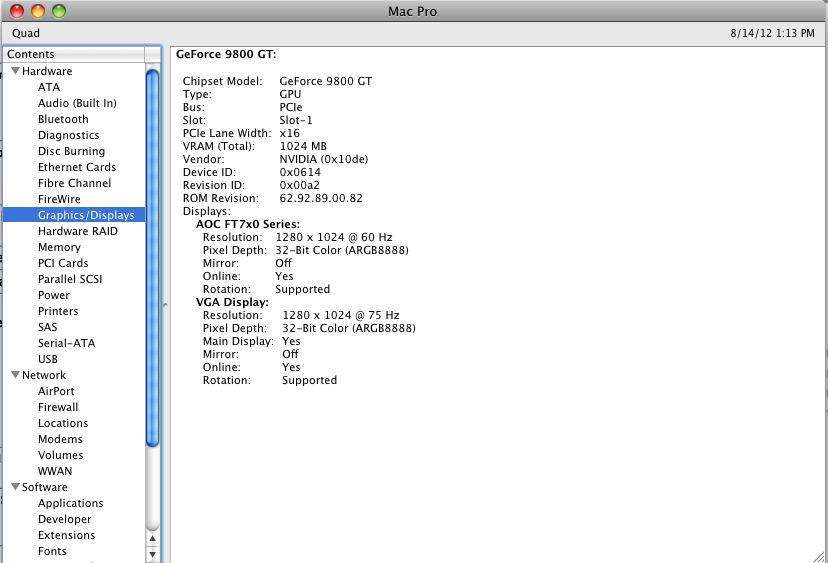Screen dimensions: 828x563
Task: Select the Developer software entry
Action: (x=64, y=519)
